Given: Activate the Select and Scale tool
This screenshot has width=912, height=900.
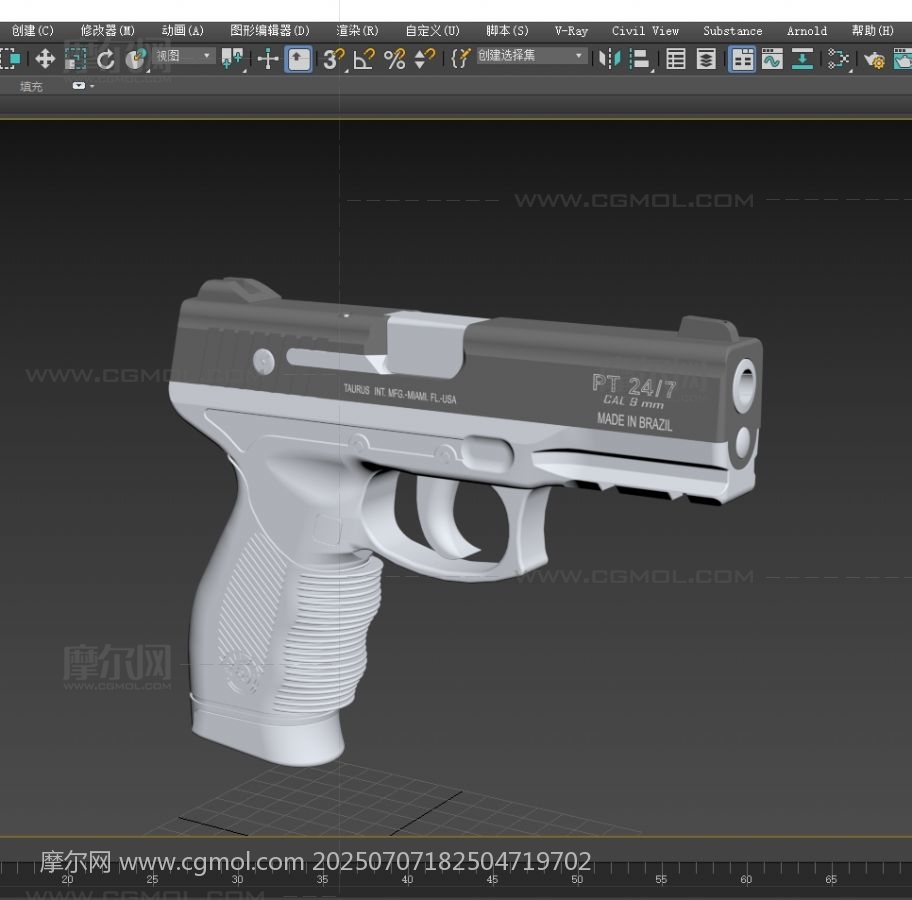Looking at the screenshot, I should click(75, 59).
